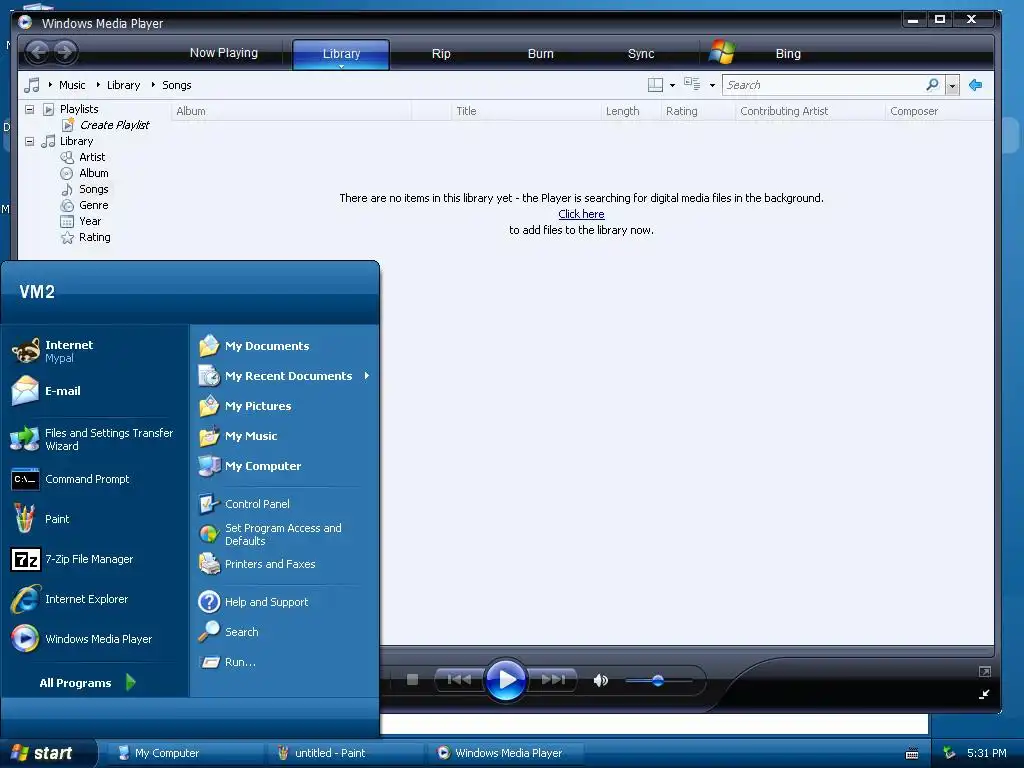The image size is (1024, 768).
Task: Open My Documents from Start menu
Action: (284, 345)
